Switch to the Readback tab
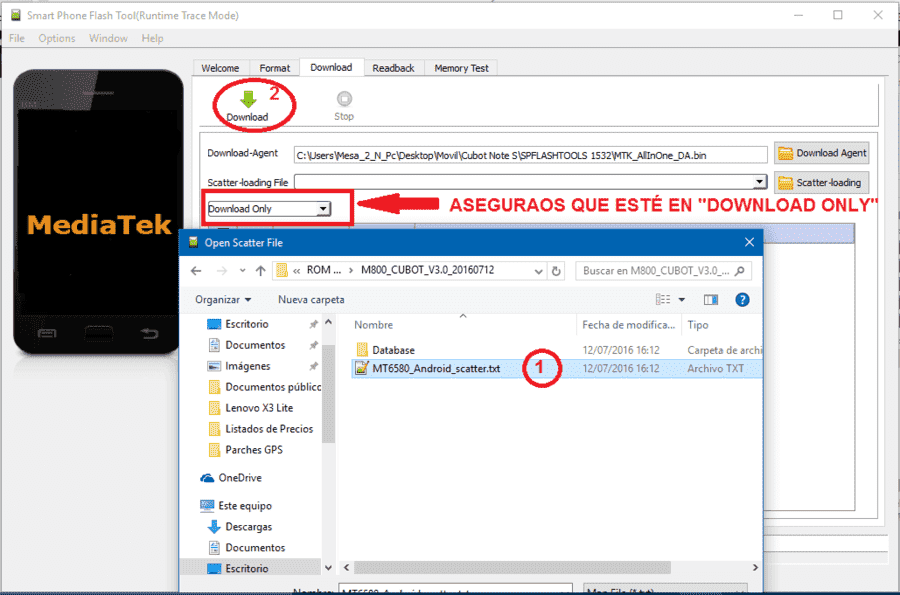 point(393,68)
